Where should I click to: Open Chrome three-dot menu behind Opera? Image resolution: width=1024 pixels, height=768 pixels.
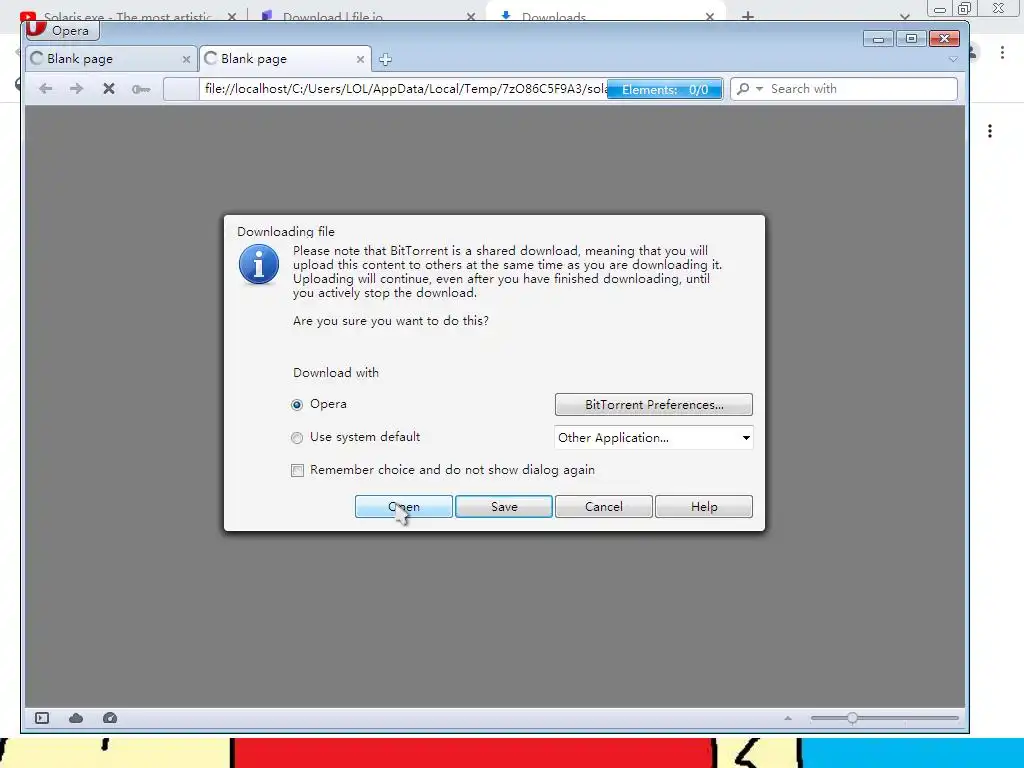(x=1002, y=52)
